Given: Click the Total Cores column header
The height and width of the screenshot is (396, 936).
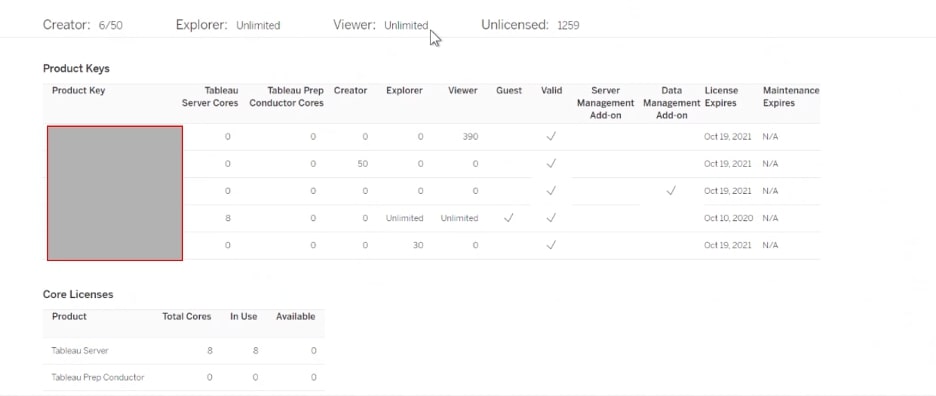Looking at the screenshot, I should pos(187,317).
